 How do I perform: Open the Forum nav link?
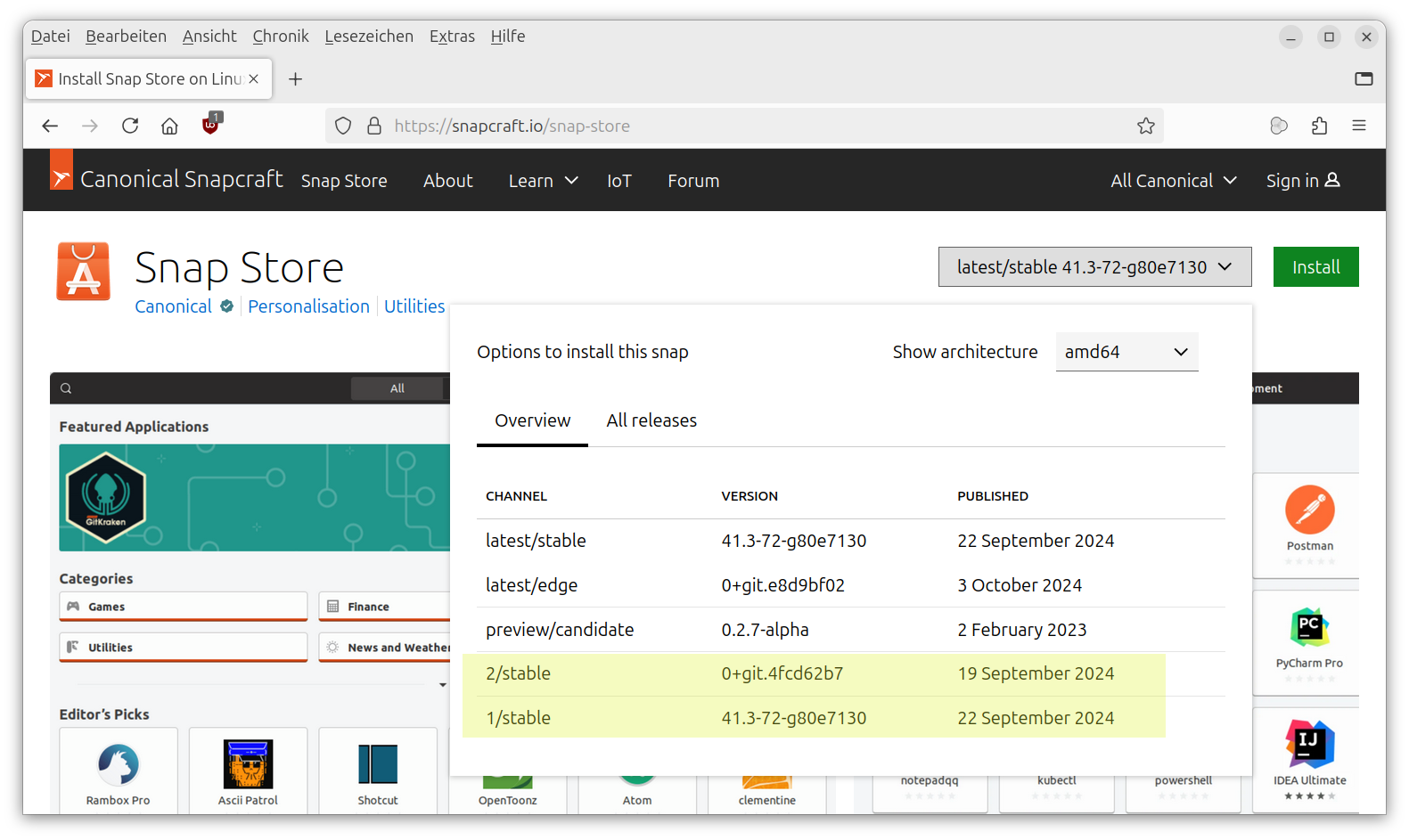tap(693, 181)
